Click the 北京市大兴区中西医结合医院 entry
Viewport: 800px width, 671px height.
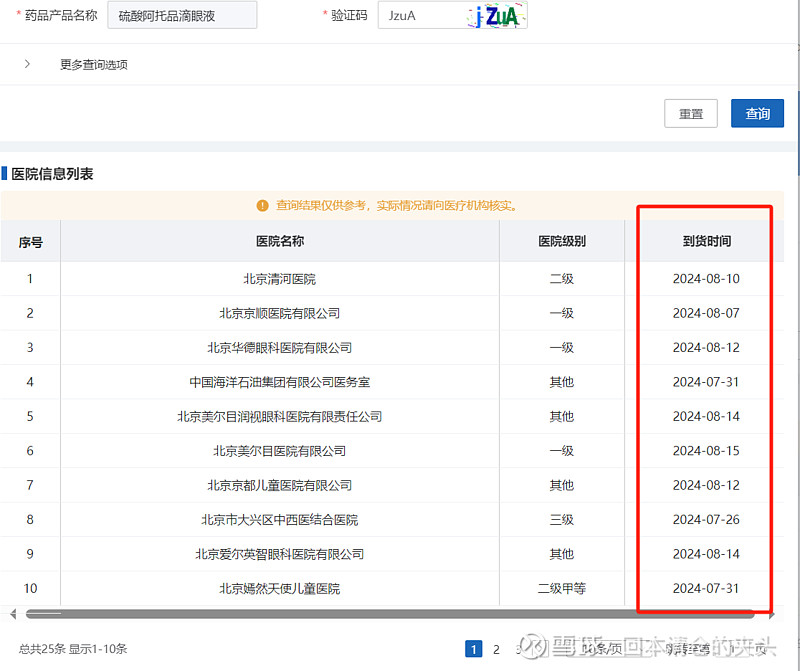280,520
